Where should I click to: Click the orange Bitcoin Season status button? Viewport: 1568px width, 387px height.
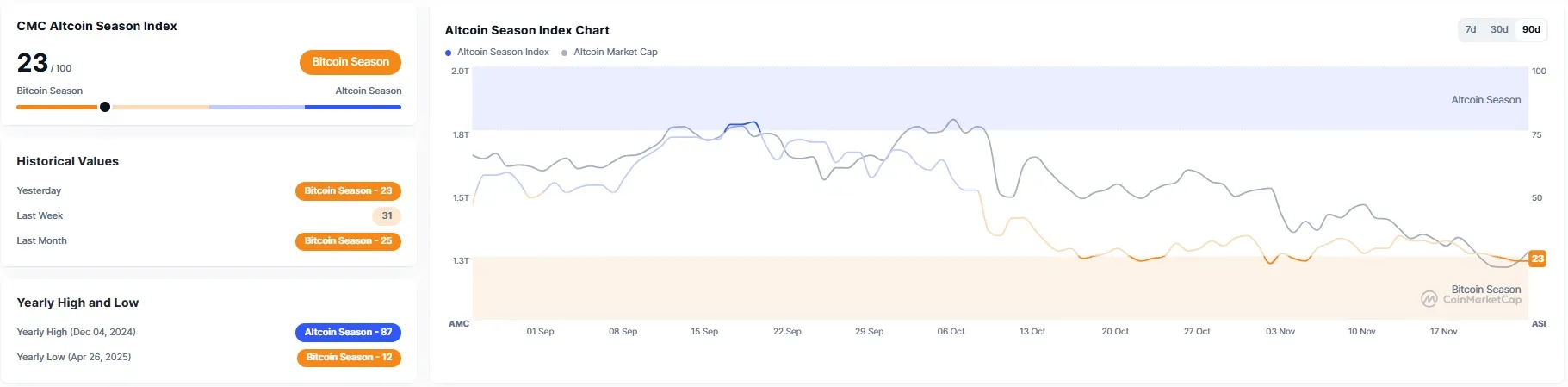350,62
